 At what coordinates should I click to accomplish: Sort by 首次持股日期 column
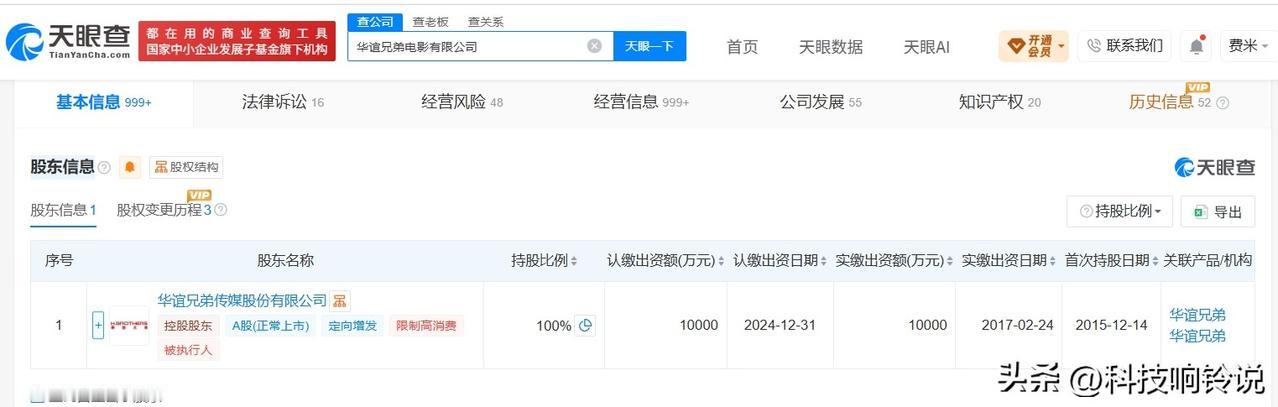tap(1156, 261)
